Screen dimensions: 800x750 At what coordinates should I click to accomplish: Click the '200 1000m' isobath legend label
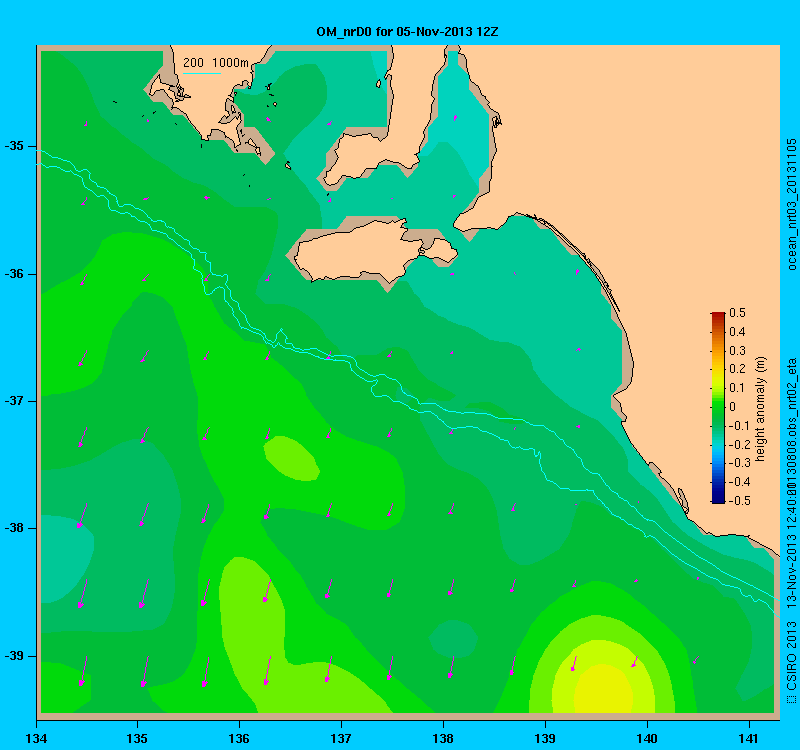point(216,63)
